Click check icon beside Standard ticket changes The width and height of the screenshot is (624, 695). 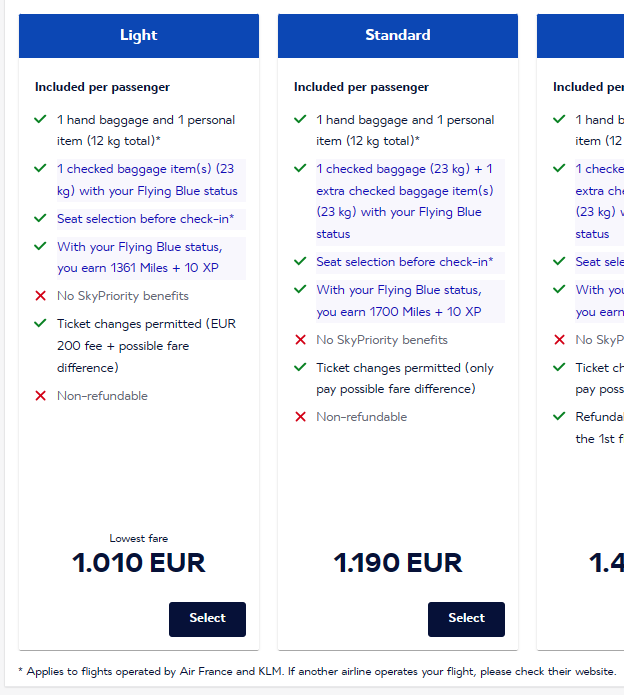point(300,367)
